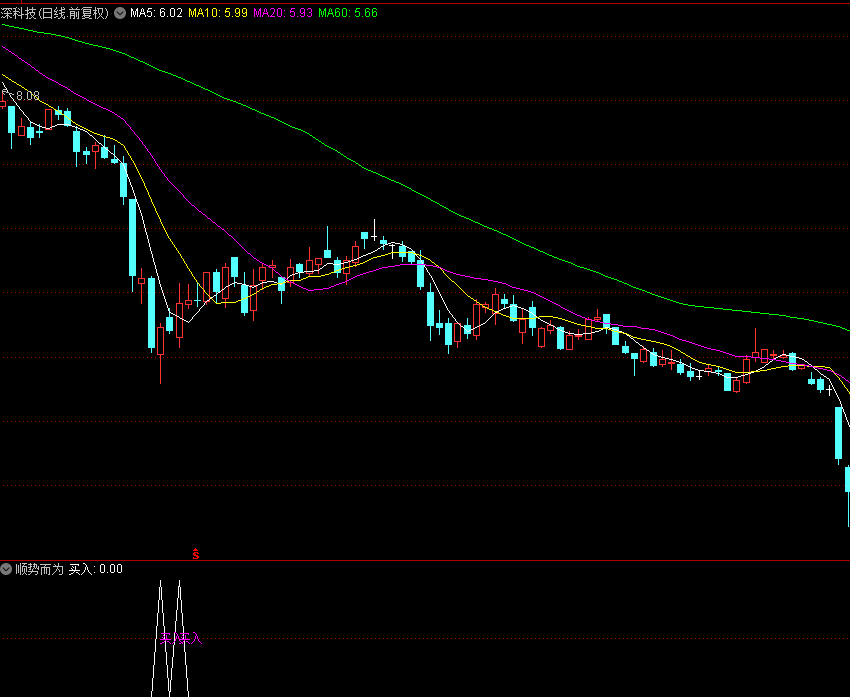
Task: Click the large cyan drop candle on left
Action: pyautogui.click(x=132, y=238)
